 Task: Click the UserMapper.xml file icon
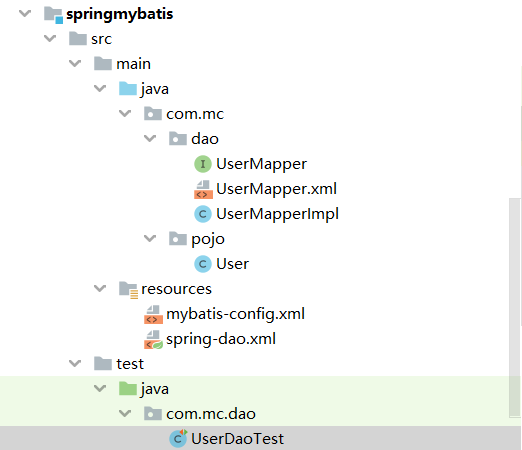(203, 189)
